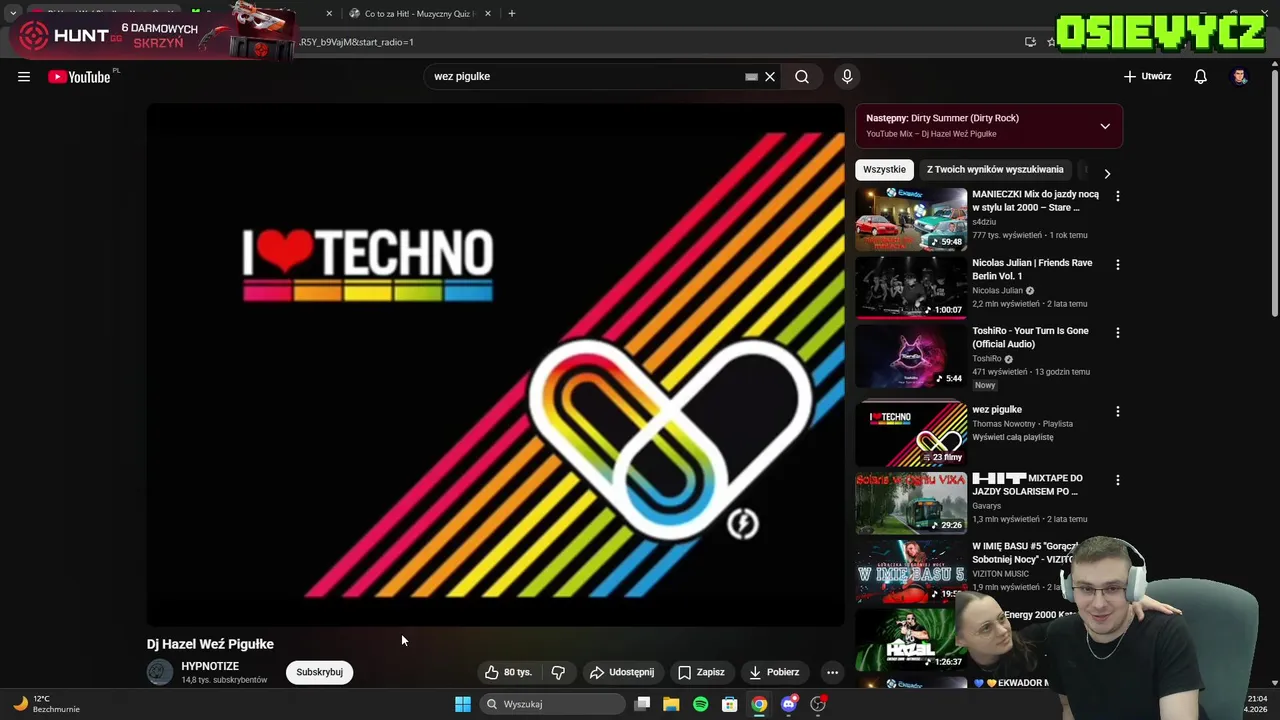This screenshot has width=1280, height=720.
Task: Click the Subskrybuj button
Action: pos(319,672)
